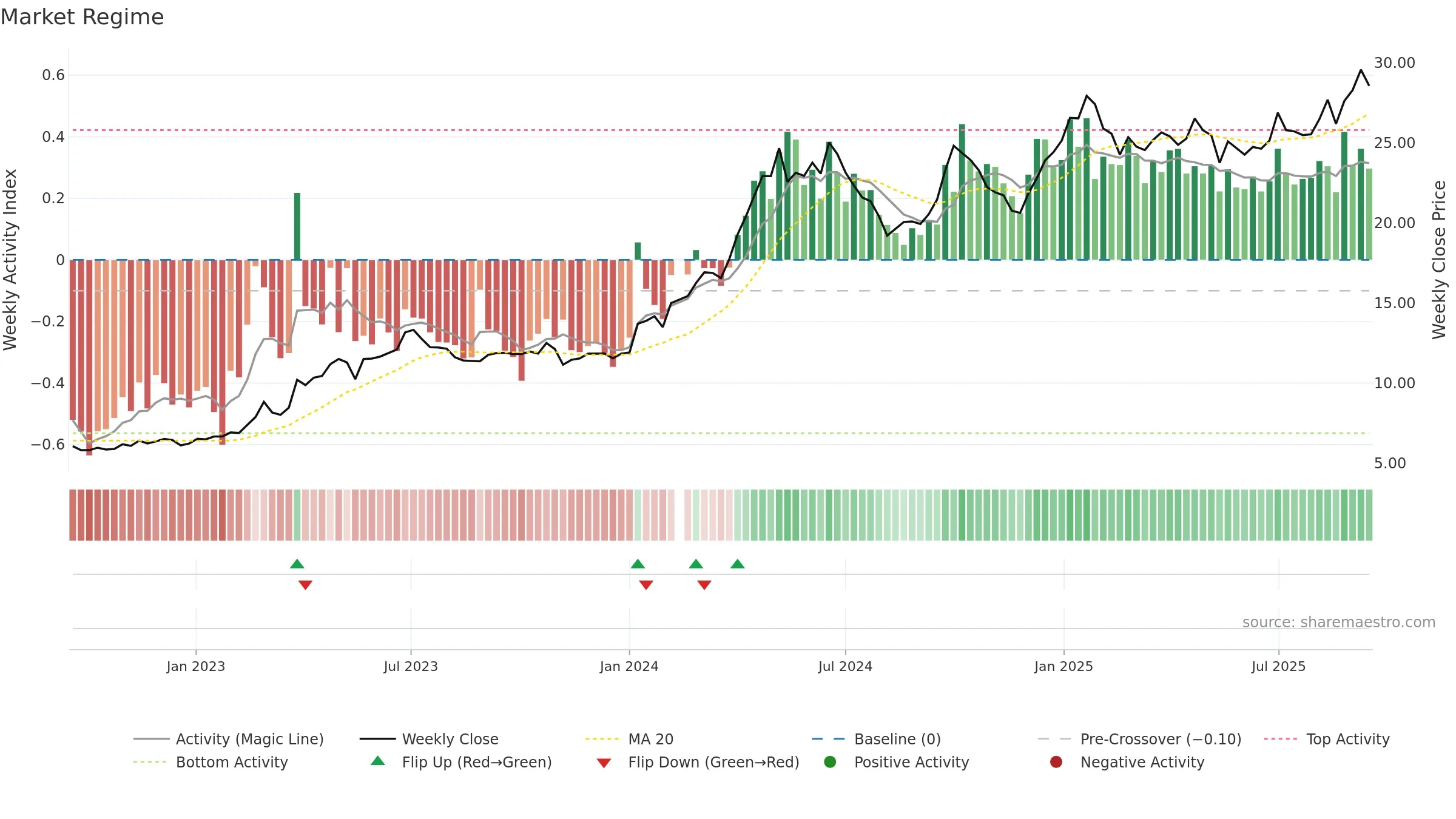
Task: Click the Market Regime chart title
Action: pos(82,17)
